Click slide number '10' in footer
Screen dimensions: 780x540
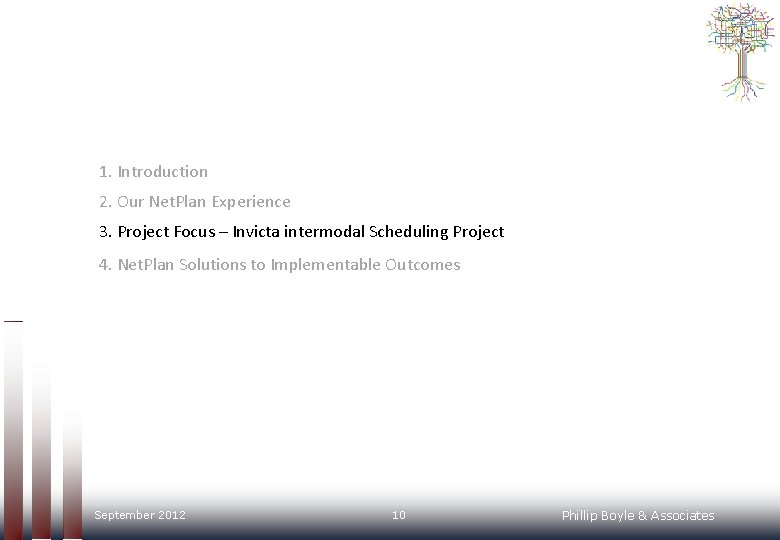(398, 515)
